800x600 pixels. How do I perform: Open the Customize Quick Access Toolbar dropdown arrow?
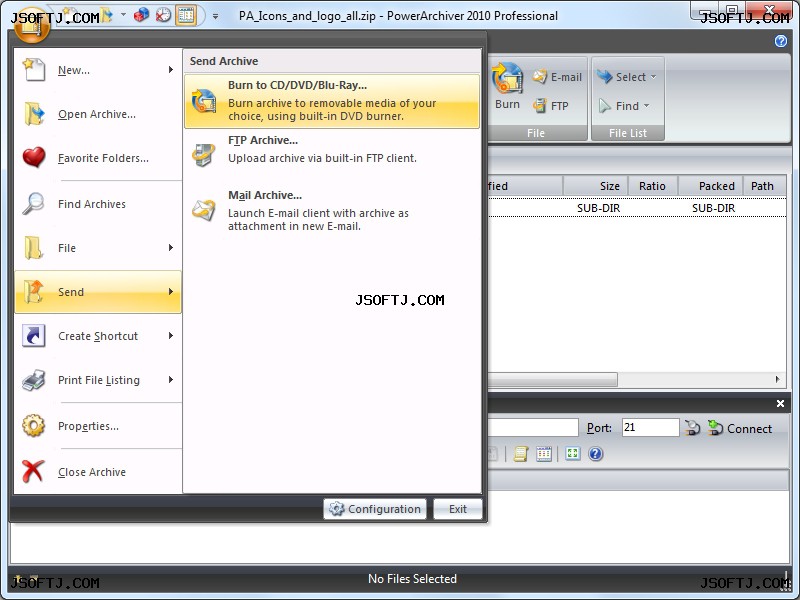[x=215, y=16]
